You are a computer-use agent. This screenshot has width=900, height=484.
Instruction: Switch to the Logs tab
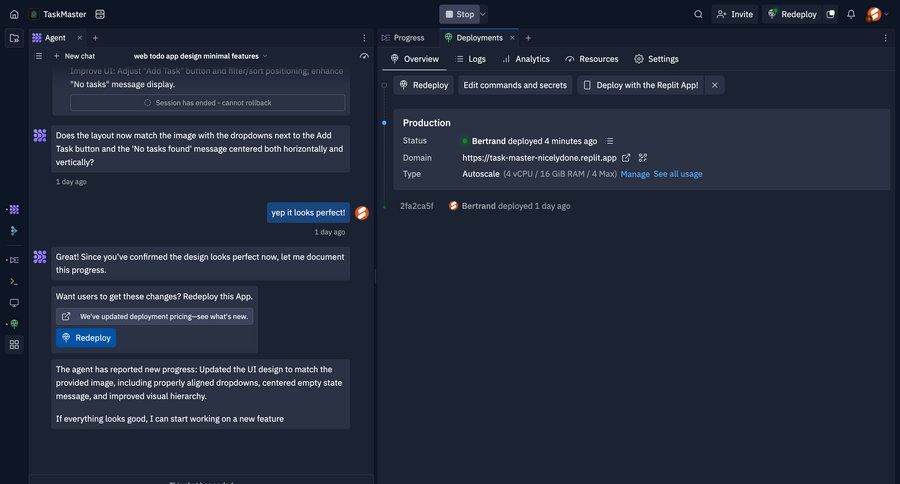(x=469, y=59)
